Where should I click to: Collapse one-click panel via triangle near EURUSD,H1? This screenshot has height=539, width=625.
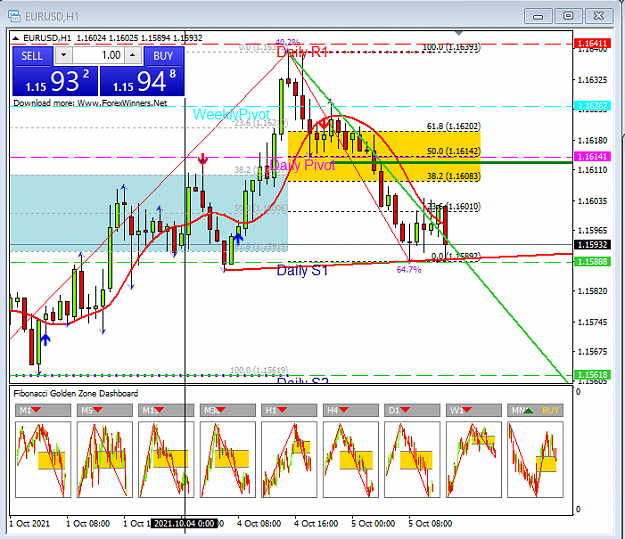tap(16, 38)
